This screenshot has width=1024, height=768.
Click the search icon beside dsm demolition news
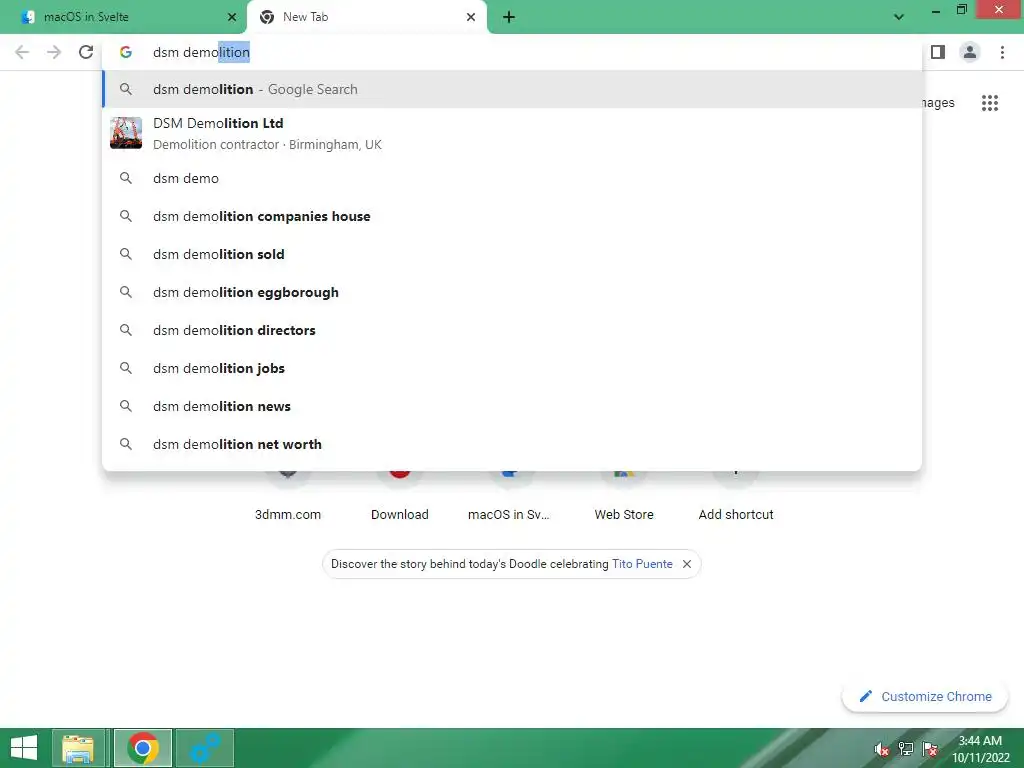[x=126, y=406]
